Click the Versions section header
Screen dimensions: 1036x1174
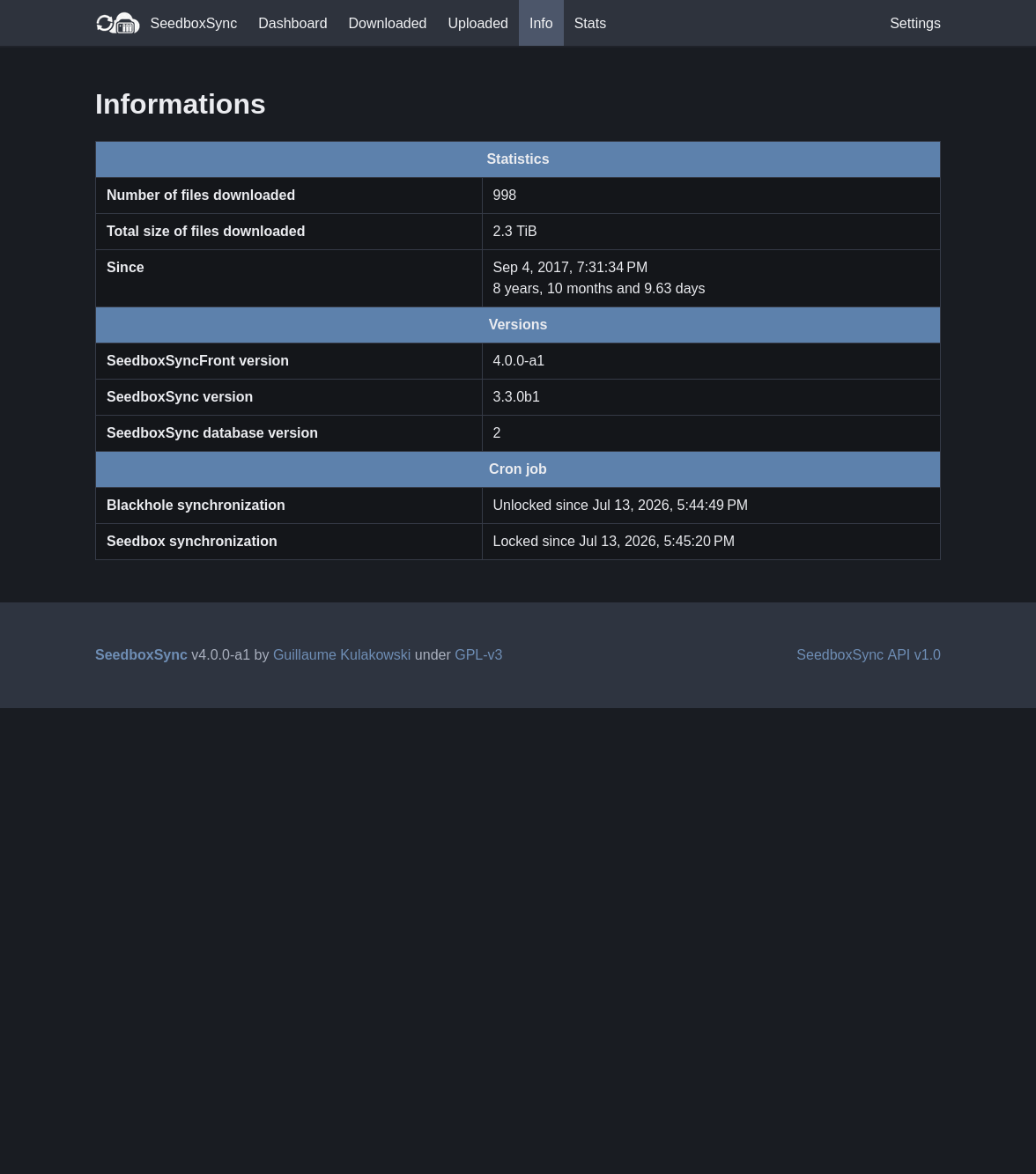tap(518, 325)
